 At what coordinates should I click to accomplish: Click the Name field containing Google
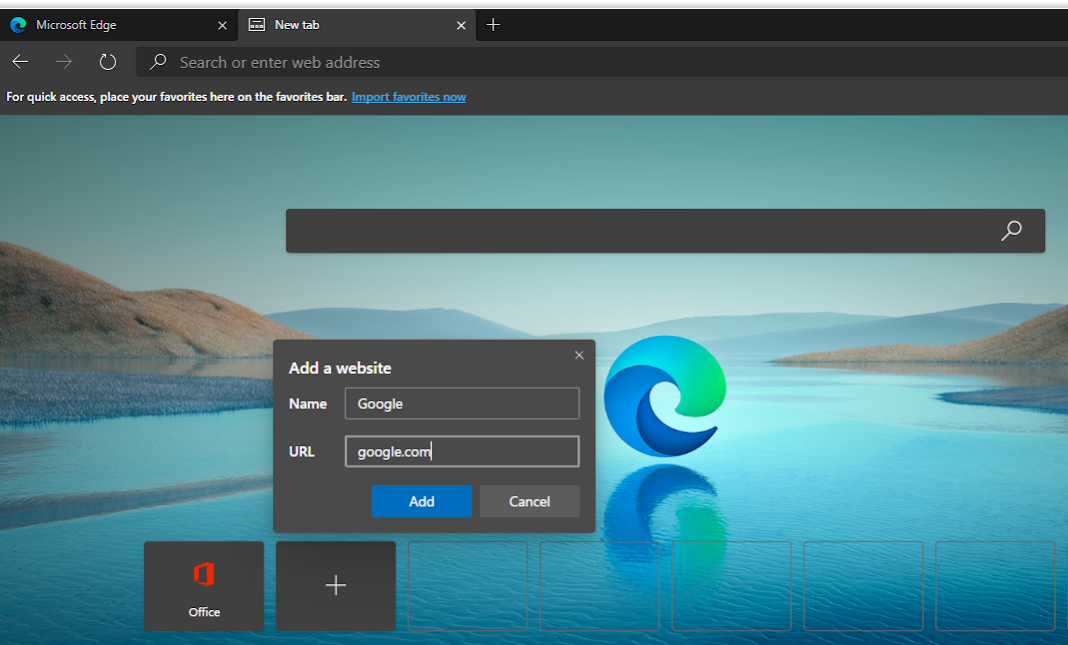[462, 404]
